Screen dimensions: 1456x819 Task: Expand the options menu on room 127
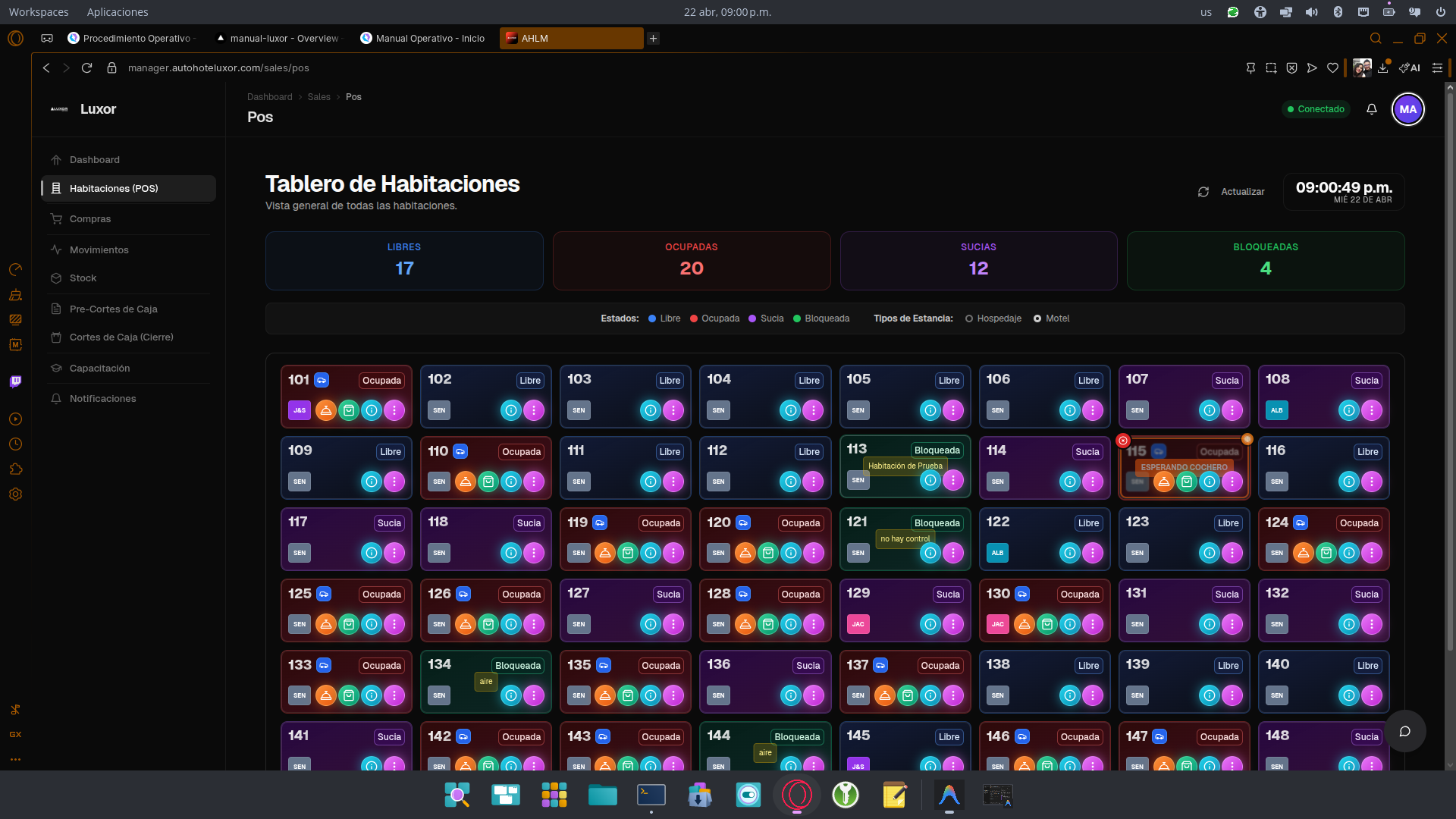[673, 624]
